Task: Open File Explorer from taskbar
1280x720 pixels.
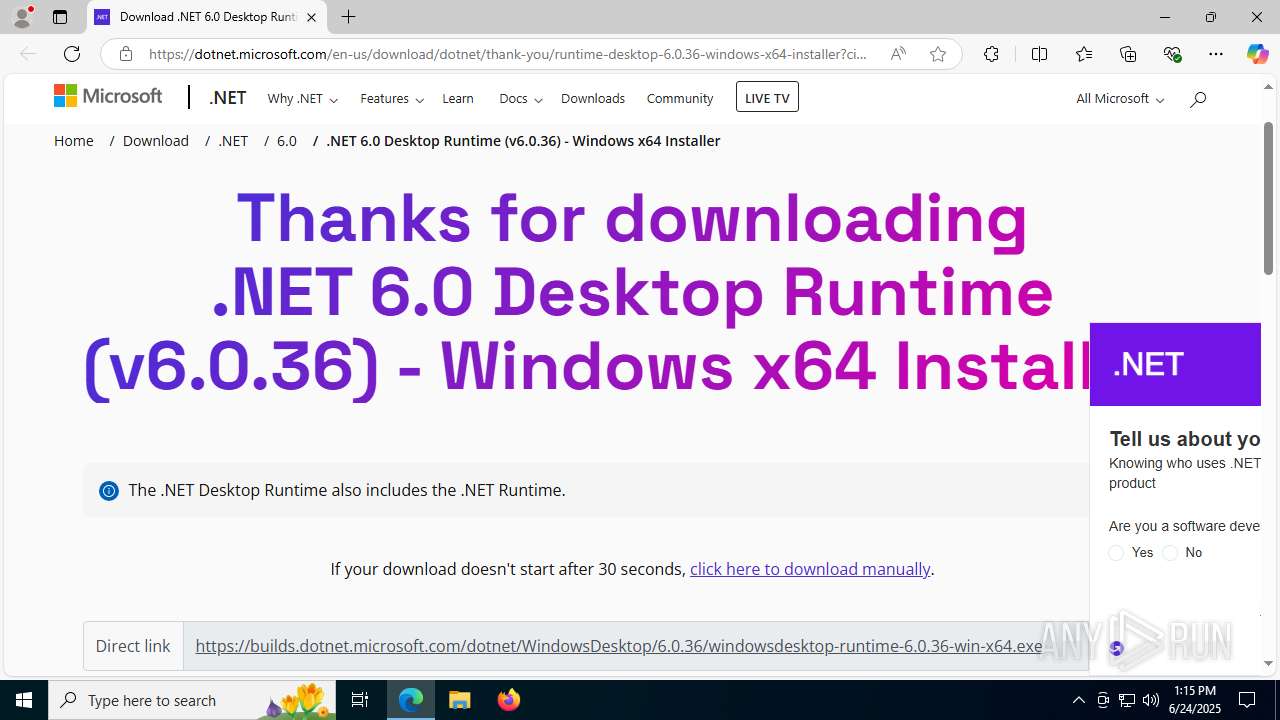Action: (459, 700)
